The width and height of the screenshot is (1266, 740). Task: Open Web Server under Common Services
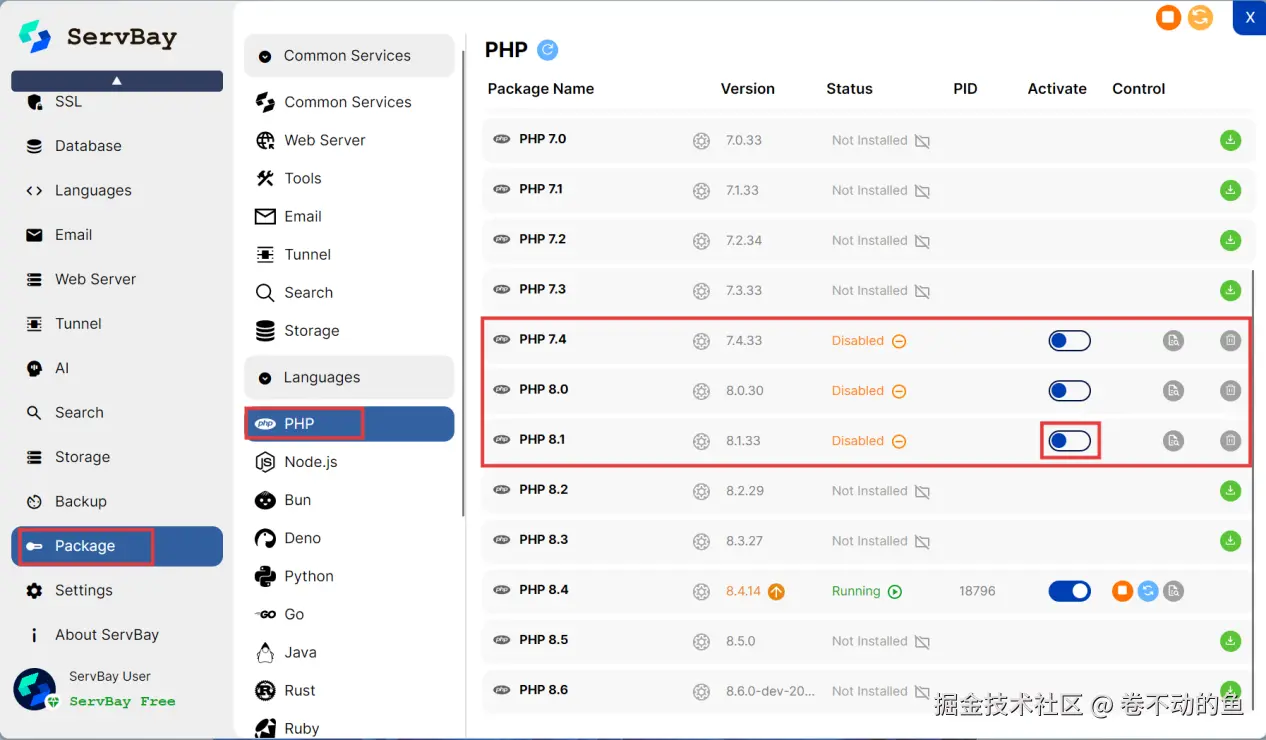pos(349,140)
